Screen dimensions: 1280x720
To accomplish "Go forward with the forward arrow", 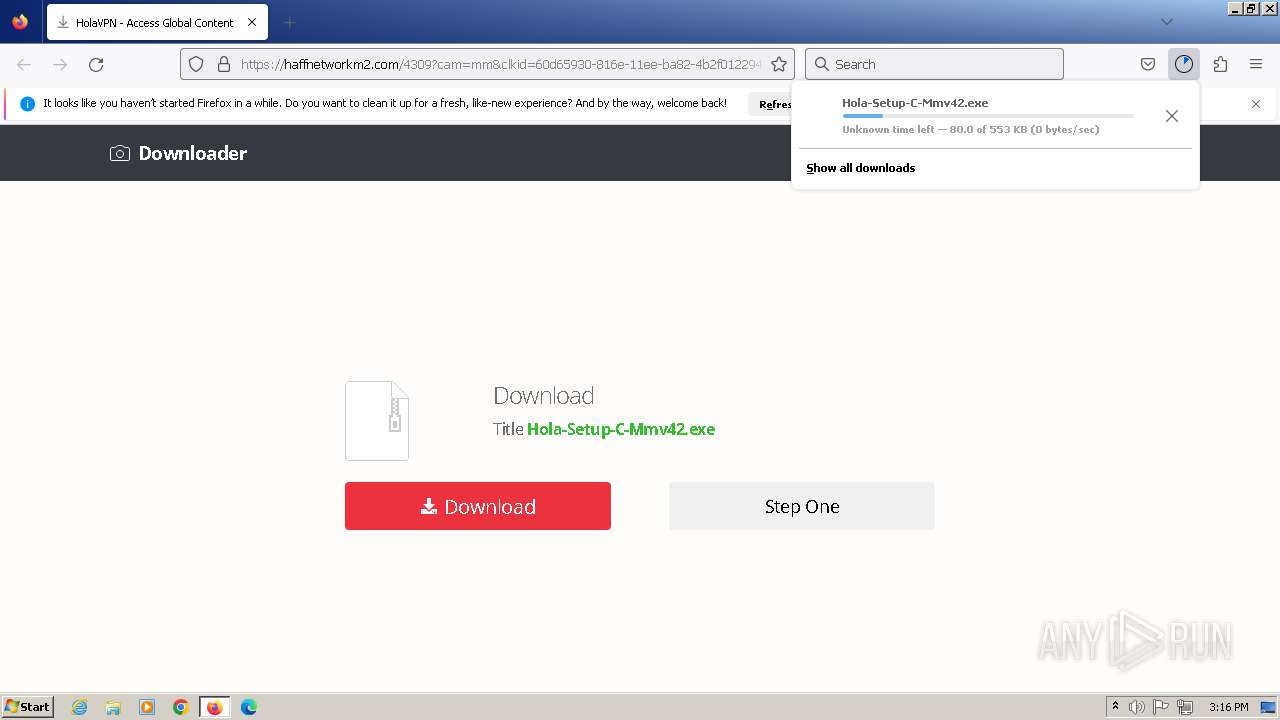I will [x=60, y=64].
